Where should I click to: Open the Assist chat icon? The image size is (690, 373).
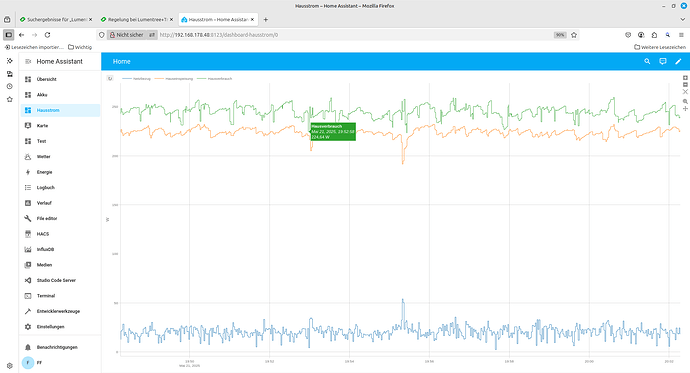click(663, 62)
